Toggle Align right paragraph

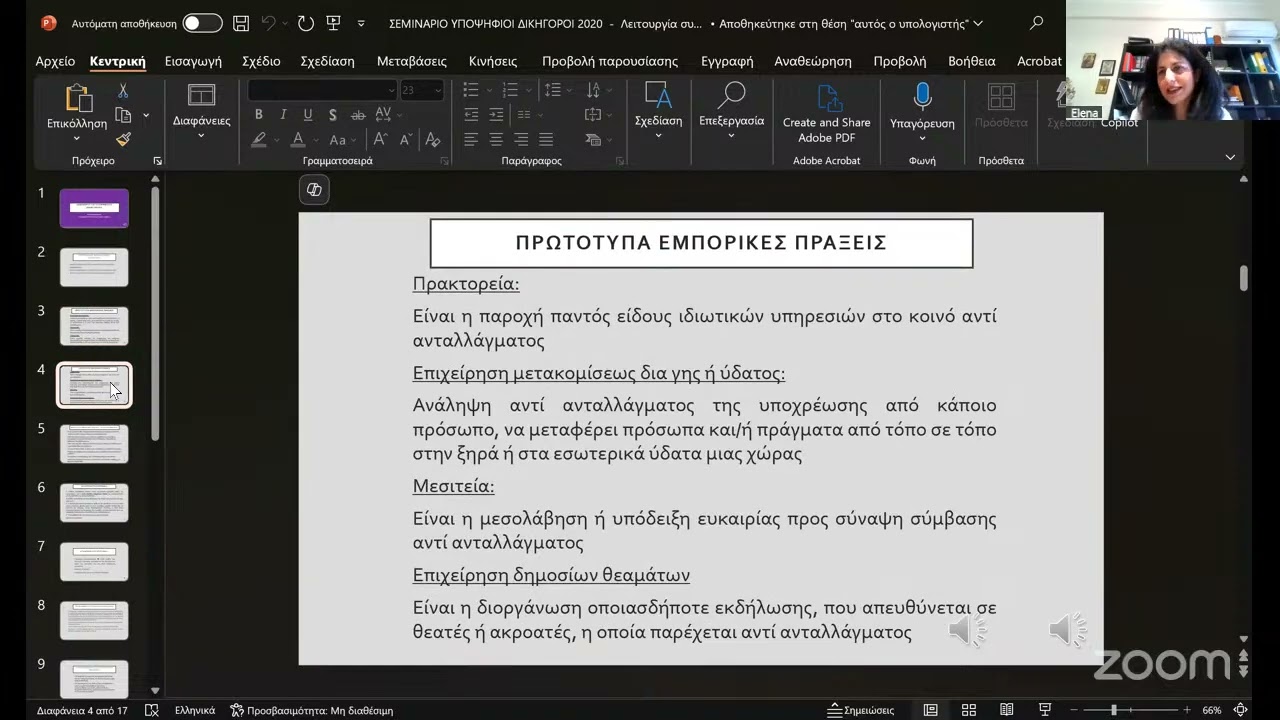[521, 140]
